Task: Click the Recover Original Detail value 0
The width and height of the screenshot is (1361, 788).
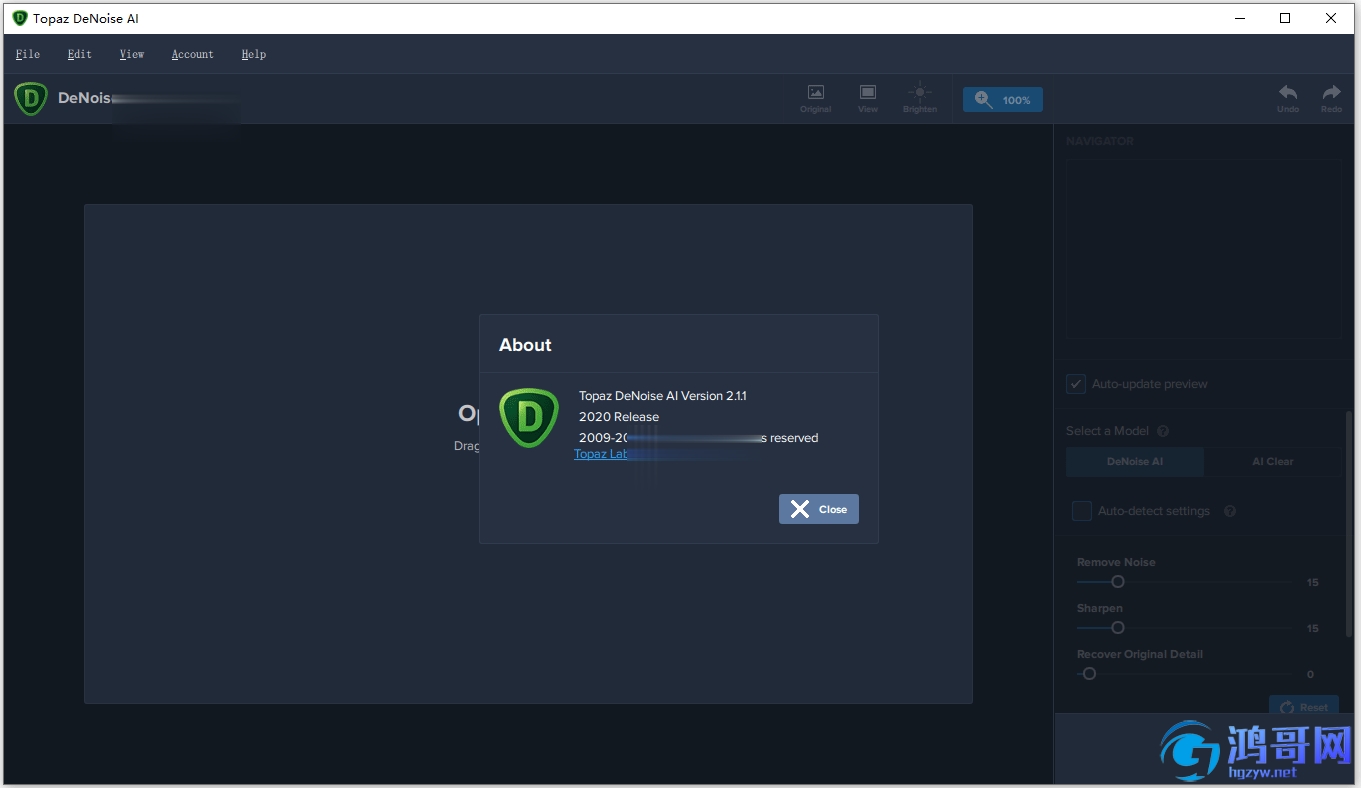Action: pyautogui.click(x=1310, y=675)
